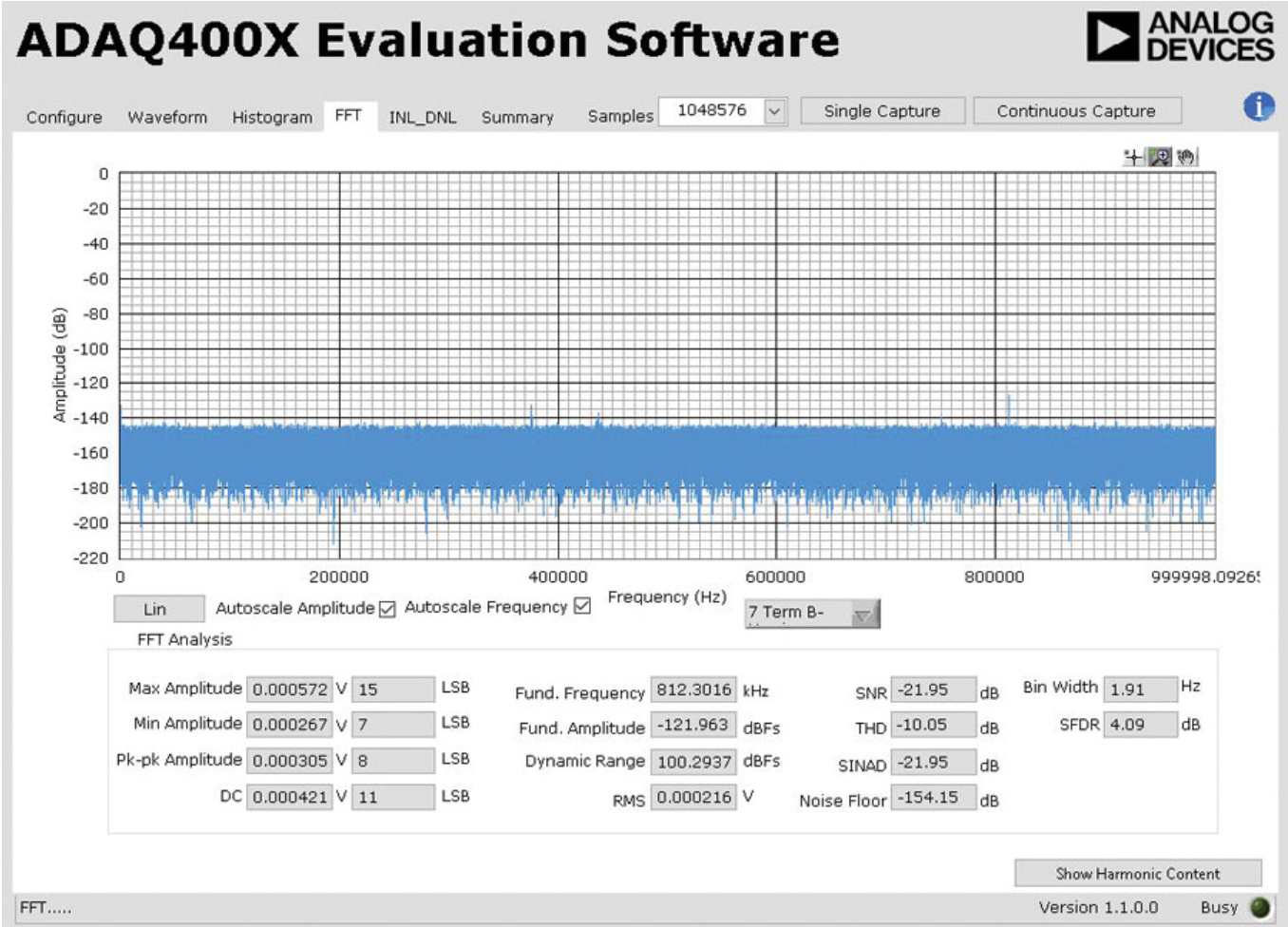Select the pan hand graph tool

[x=1185, y=157]
